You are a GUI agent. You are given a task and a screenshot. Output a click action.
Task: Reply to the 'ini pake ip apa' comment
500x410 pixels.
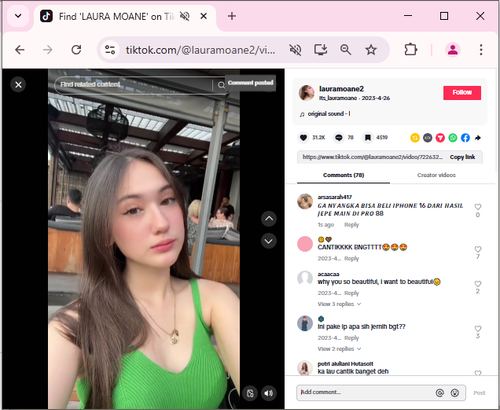(x=352, y=338)
